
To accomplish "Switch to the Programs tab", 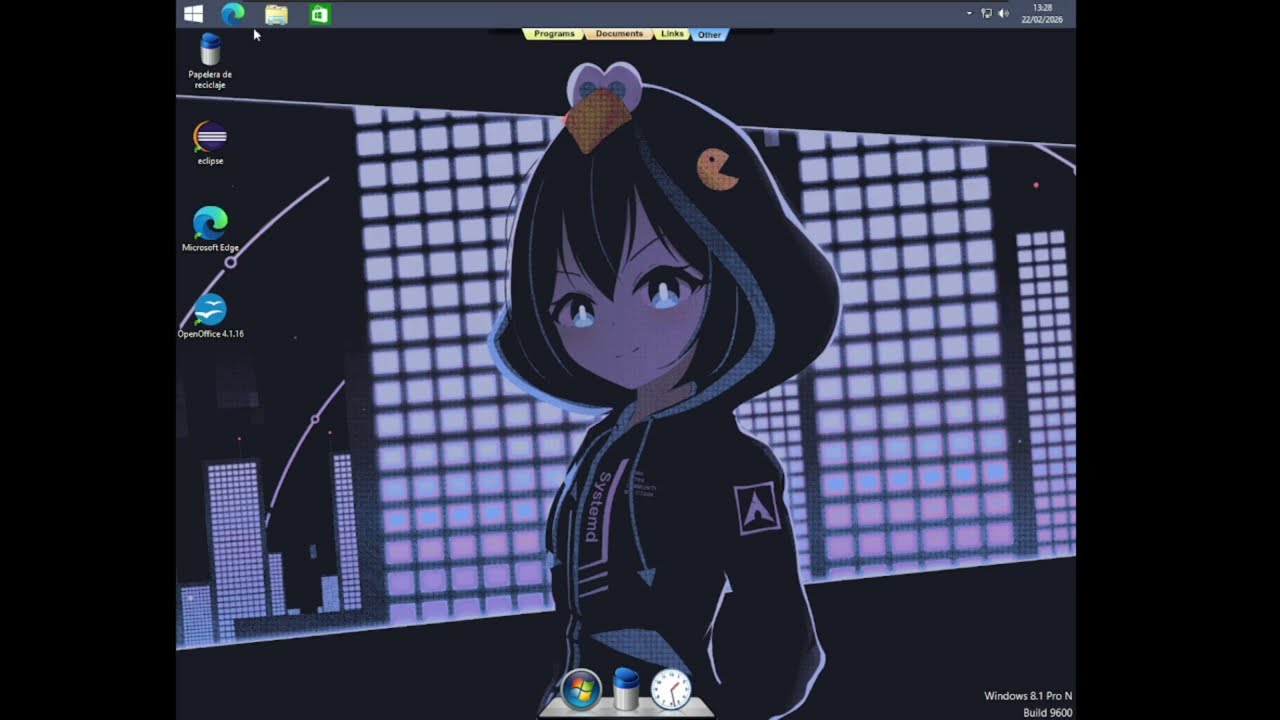I will (x=554, y=34).
